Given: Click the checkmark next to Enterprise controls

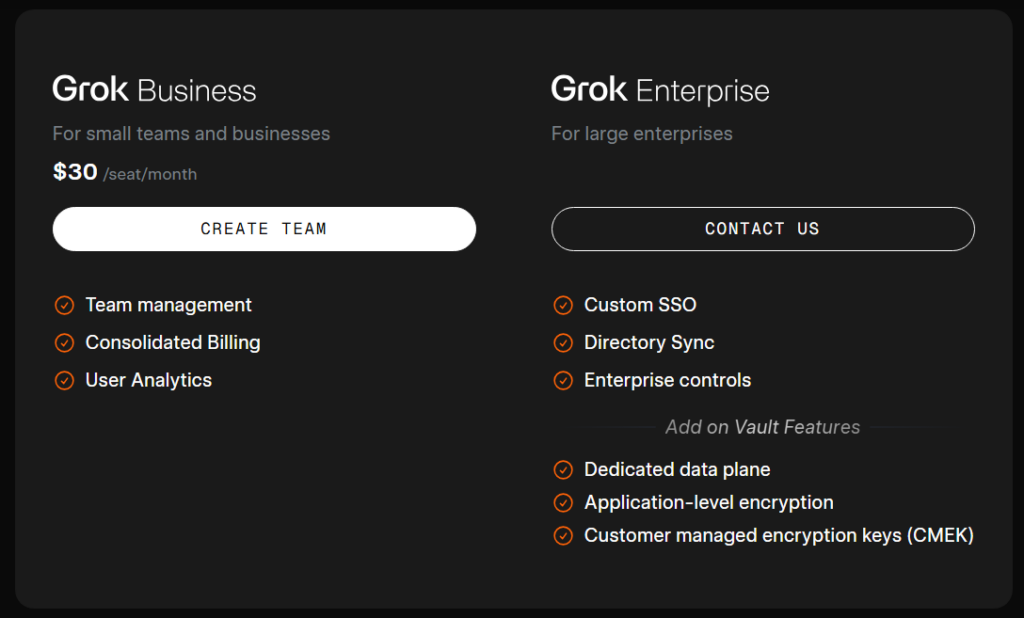Looking at the screenshot, I should (563, 380).
